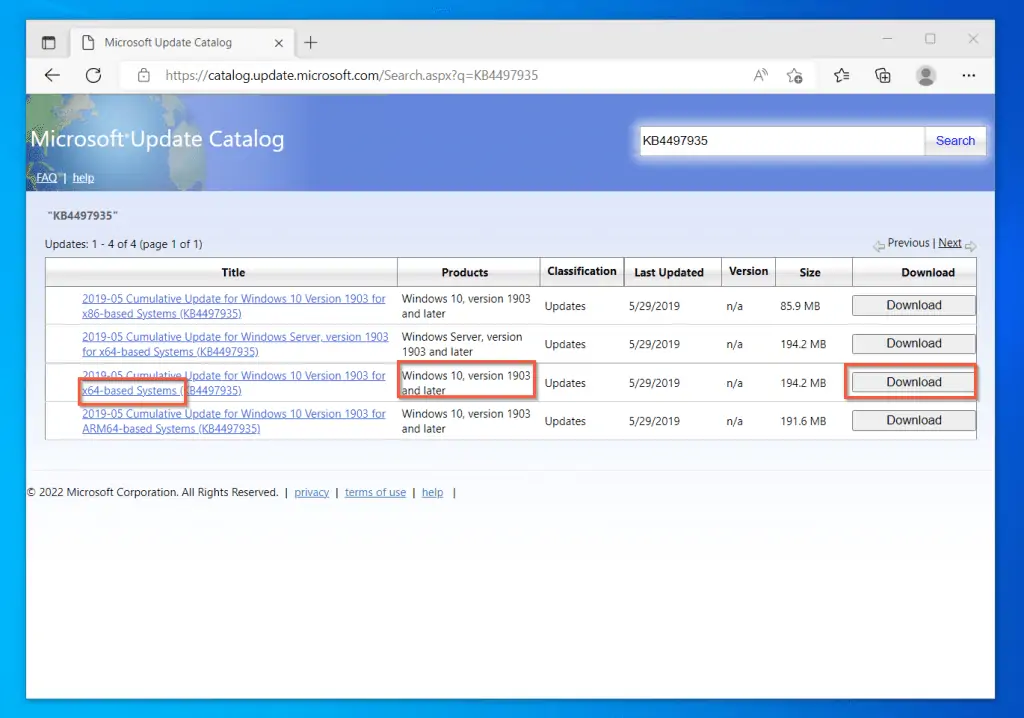Select the "KB4497935" search results heading

pyautogui.click(x=83, y=216)
